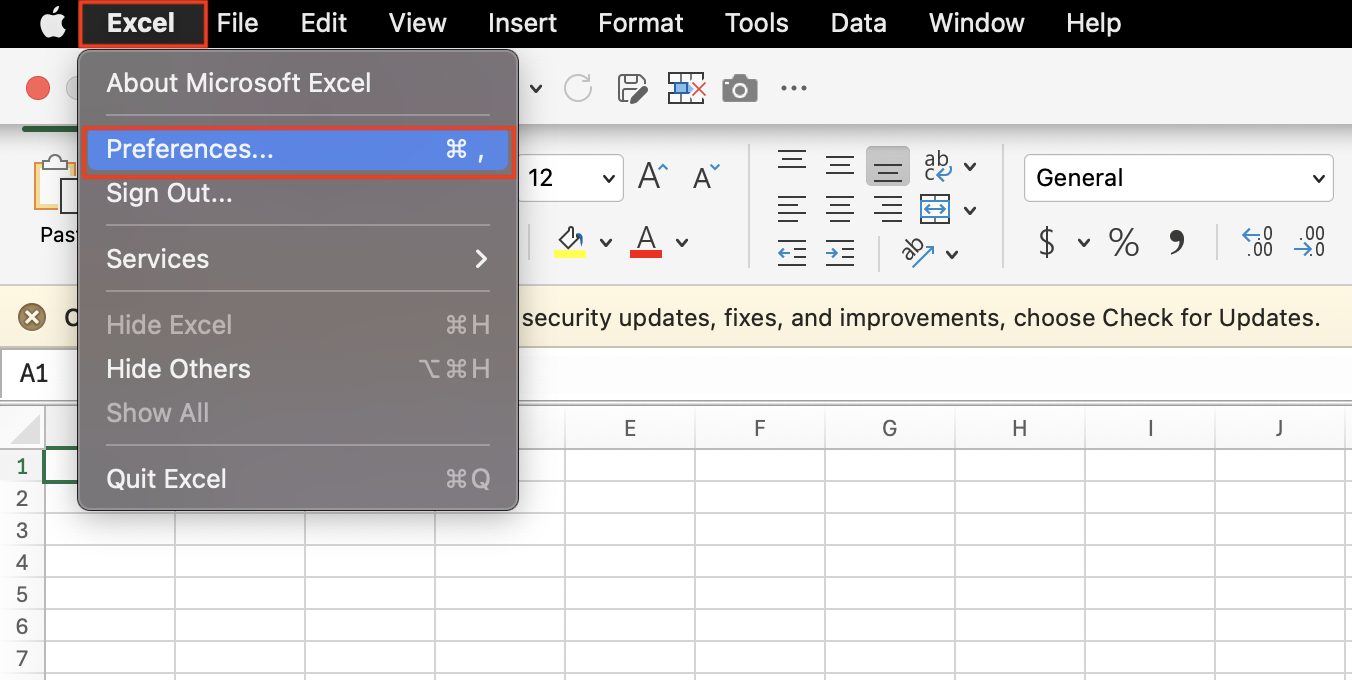The image size is (1352, 680).
Task: Select row header 6
Action: pos(22,627)
